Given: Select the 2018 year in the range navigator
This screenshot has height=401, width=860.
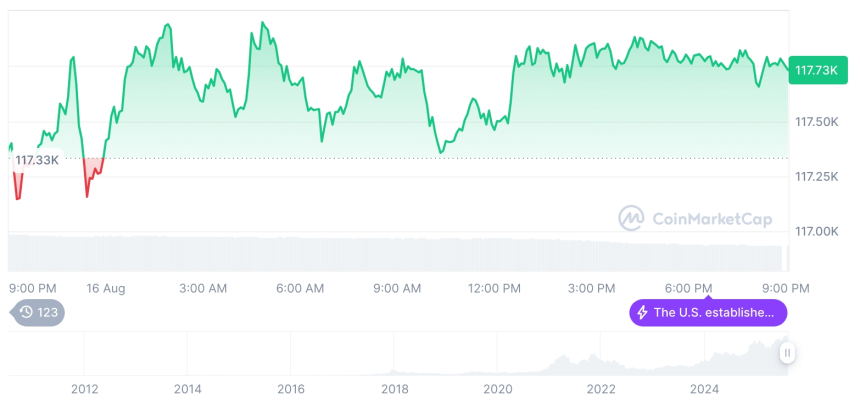Looking at the screenshot, I should point(395,388).
